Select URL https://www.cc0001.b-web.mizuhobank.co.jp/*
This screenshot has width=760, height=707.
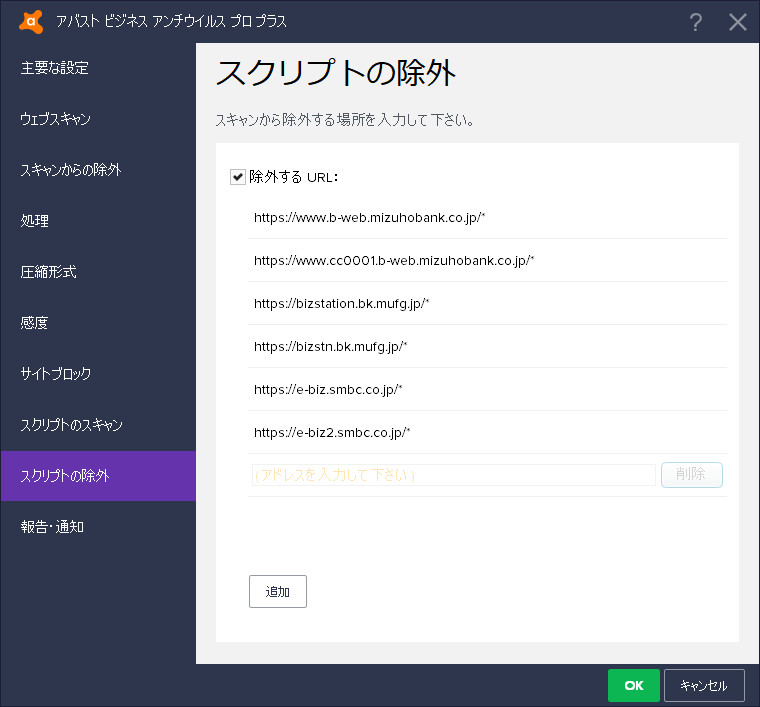487,261
